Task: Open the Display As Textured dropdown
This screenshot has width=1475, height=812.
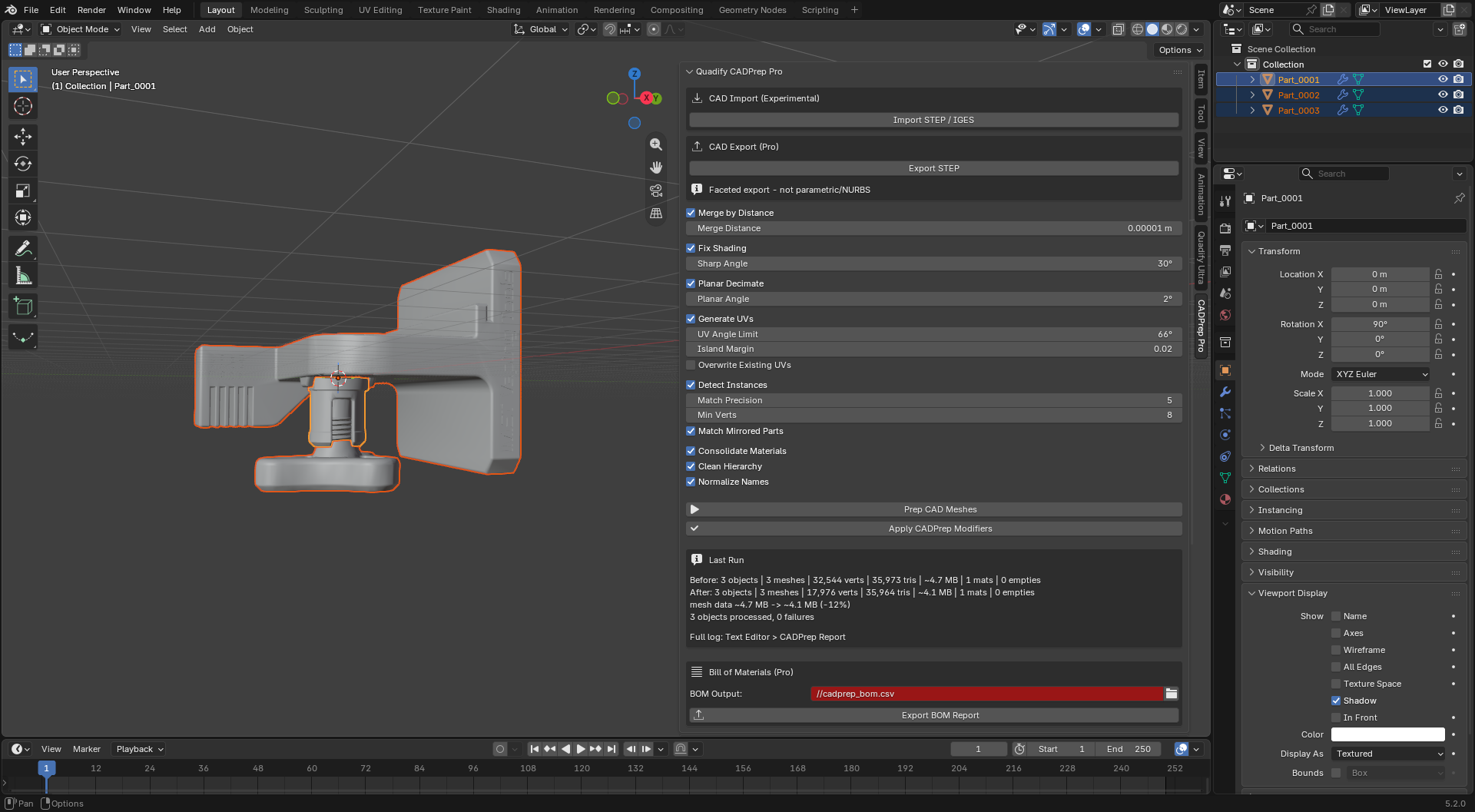Action: tap(1388, 754)
